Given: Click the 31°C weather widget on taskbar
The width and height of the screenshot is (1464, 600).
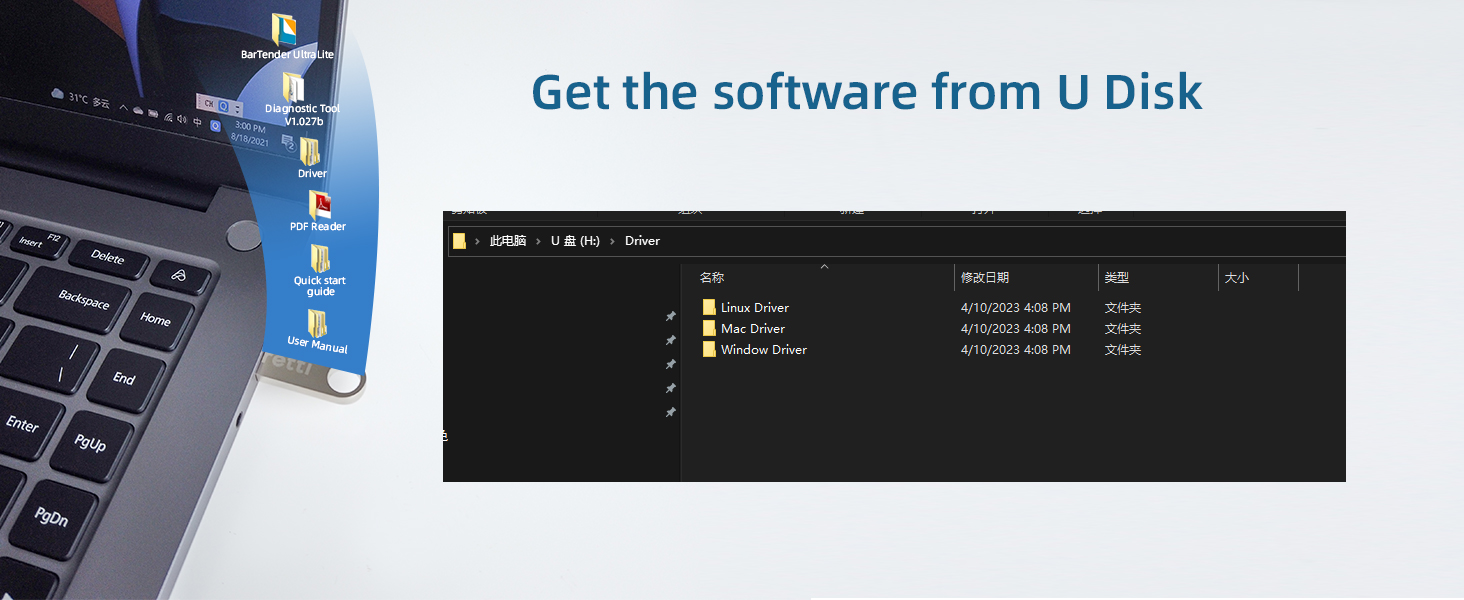Looking at the screenshot, I should [81, 98].
